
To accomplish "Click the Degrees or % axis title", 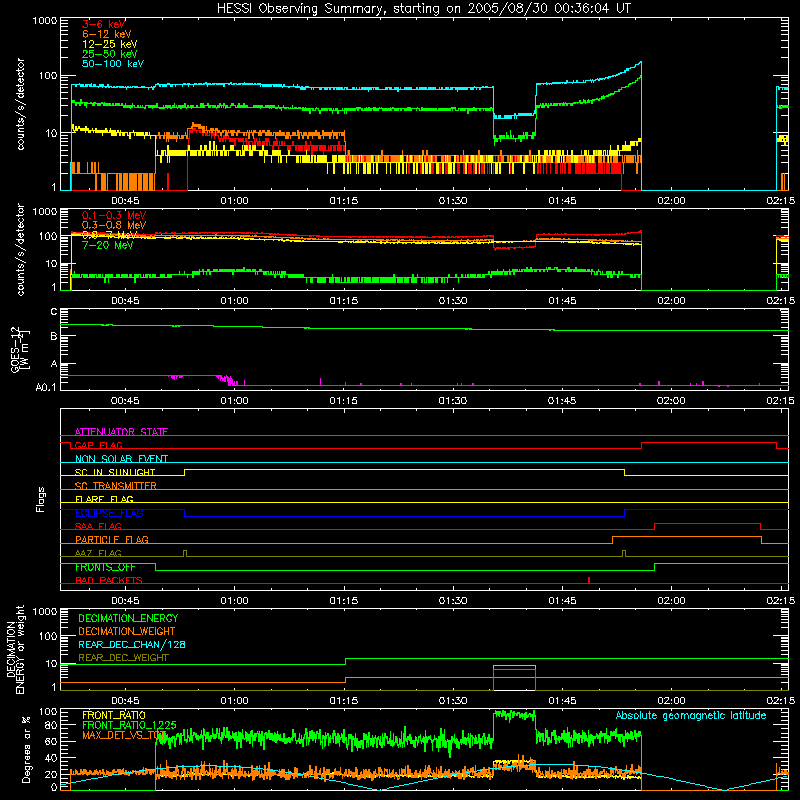I will (x=26, y=749).
